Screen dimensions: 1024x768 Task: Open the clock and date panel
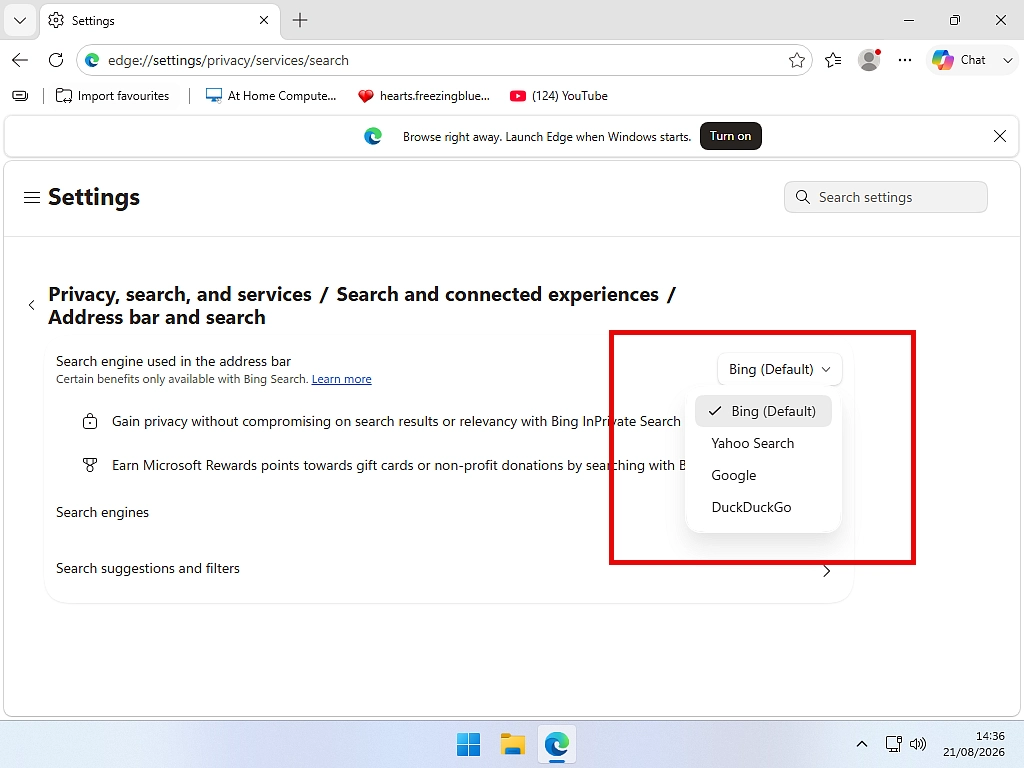click(974, 744)
